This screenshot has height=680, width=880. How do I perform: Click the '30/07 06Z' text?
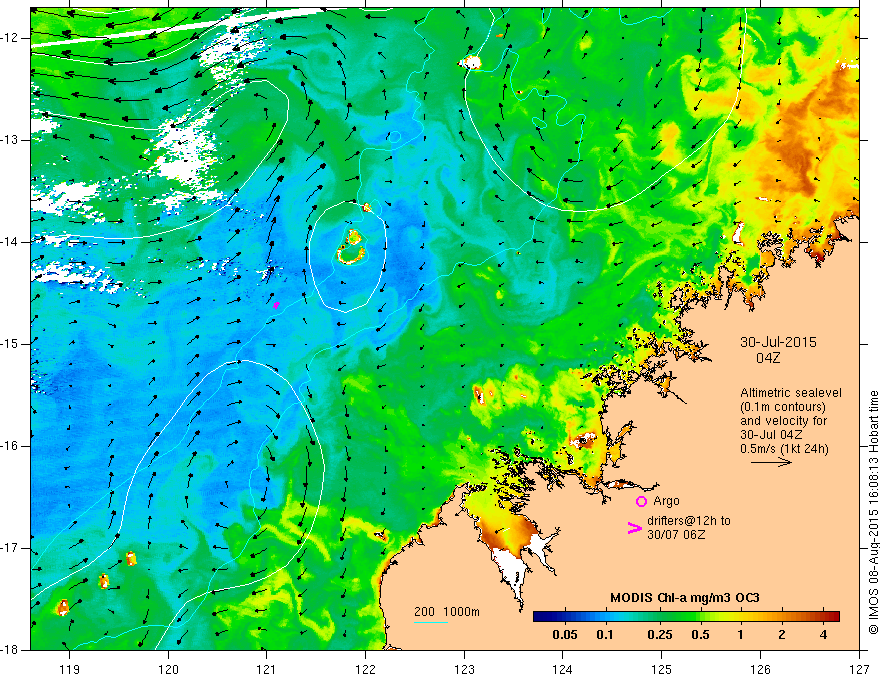point(676,535)
